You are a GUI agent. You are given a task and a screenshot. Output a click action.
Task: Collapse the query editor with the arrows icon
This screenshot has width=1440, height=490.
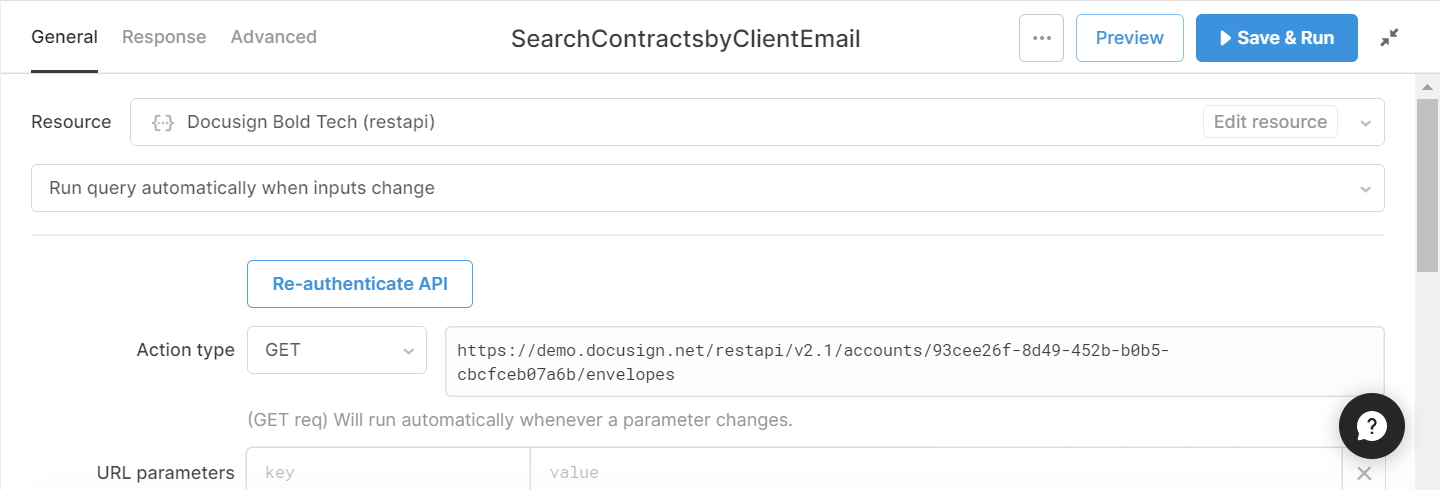click(1389, 38)
